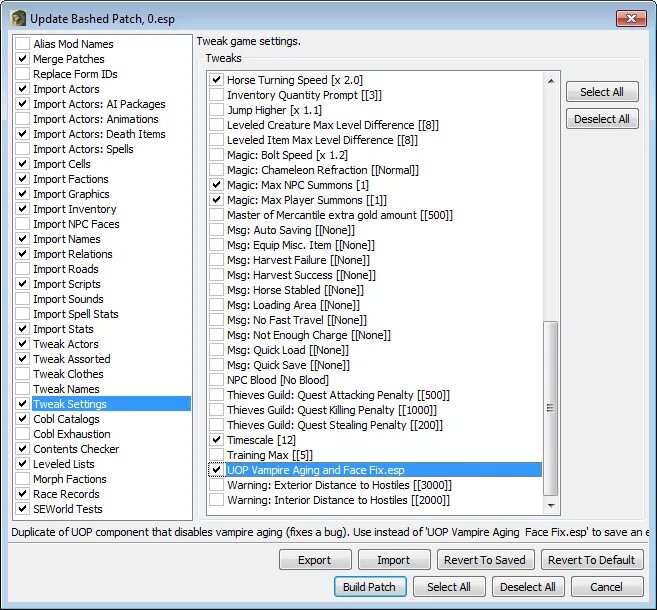Enable Import Actors: Animations checkbox
The width and height of the screenshot is (657, 610).
click(x=23, y=119)
